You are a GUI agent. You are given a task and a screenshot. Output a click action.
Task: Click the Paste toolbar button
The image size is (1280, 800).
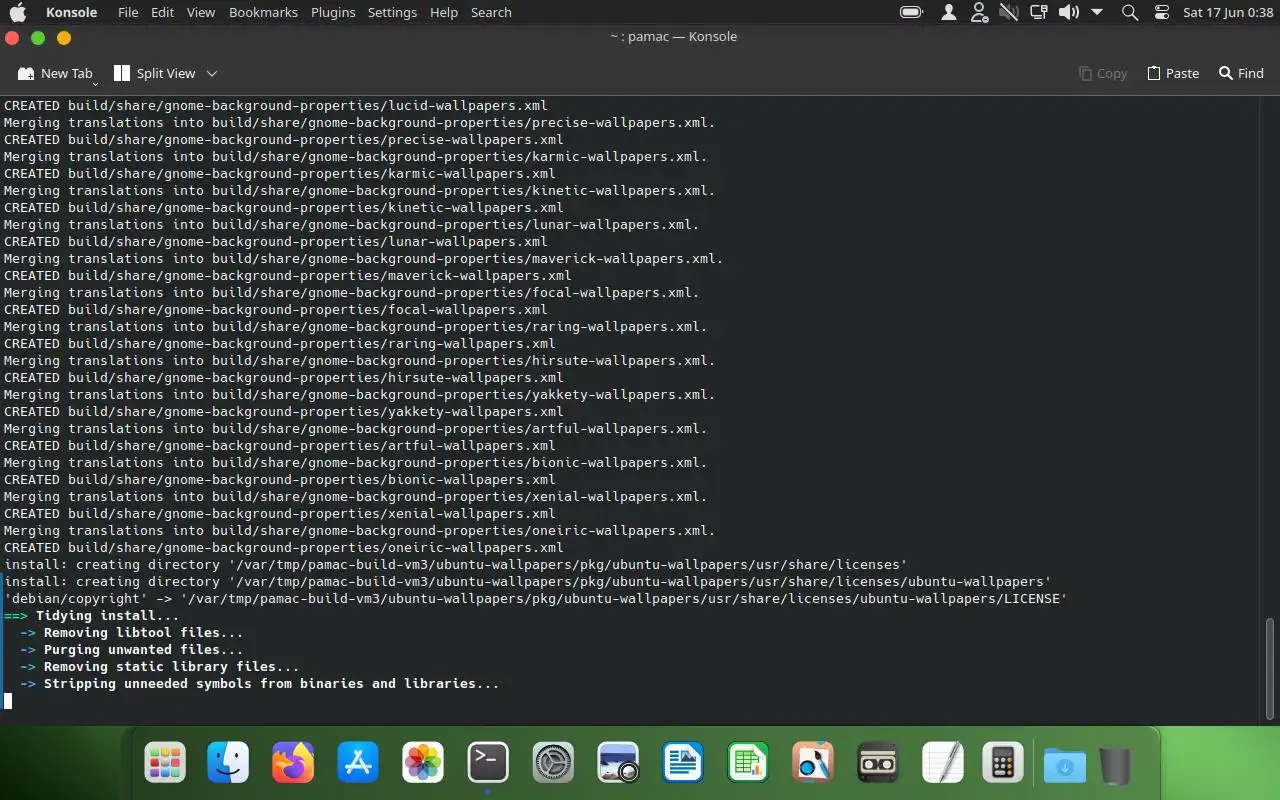tap(1172, 73)
